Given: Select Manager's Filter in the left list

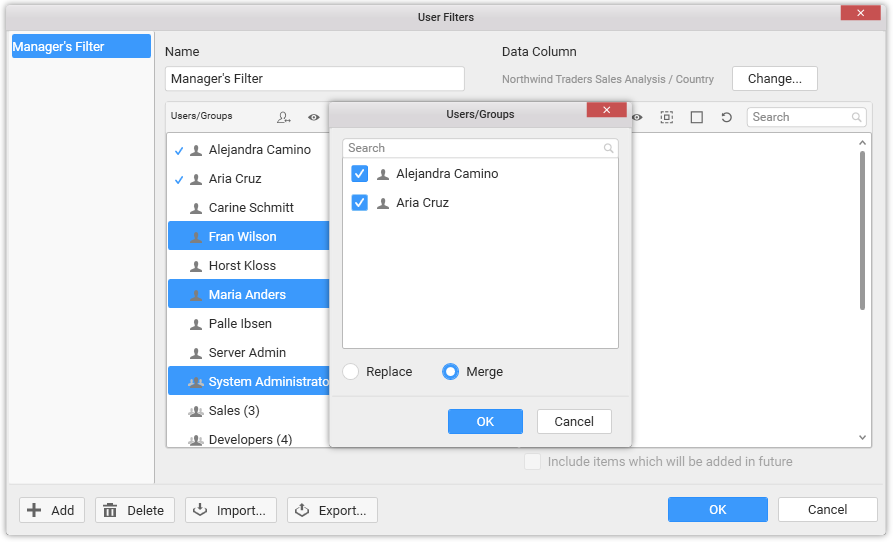Looking at the screenshot, I should point(81,46).
